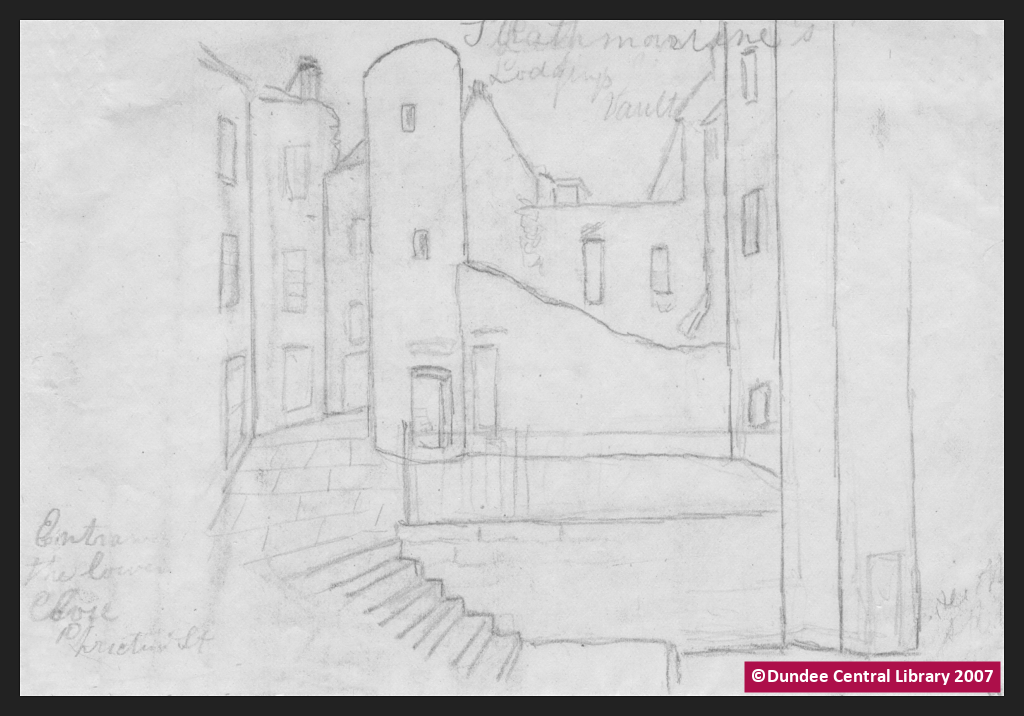Click the sloping wall line right of the tower
The image size is (1024, 716).
[590, 305]
